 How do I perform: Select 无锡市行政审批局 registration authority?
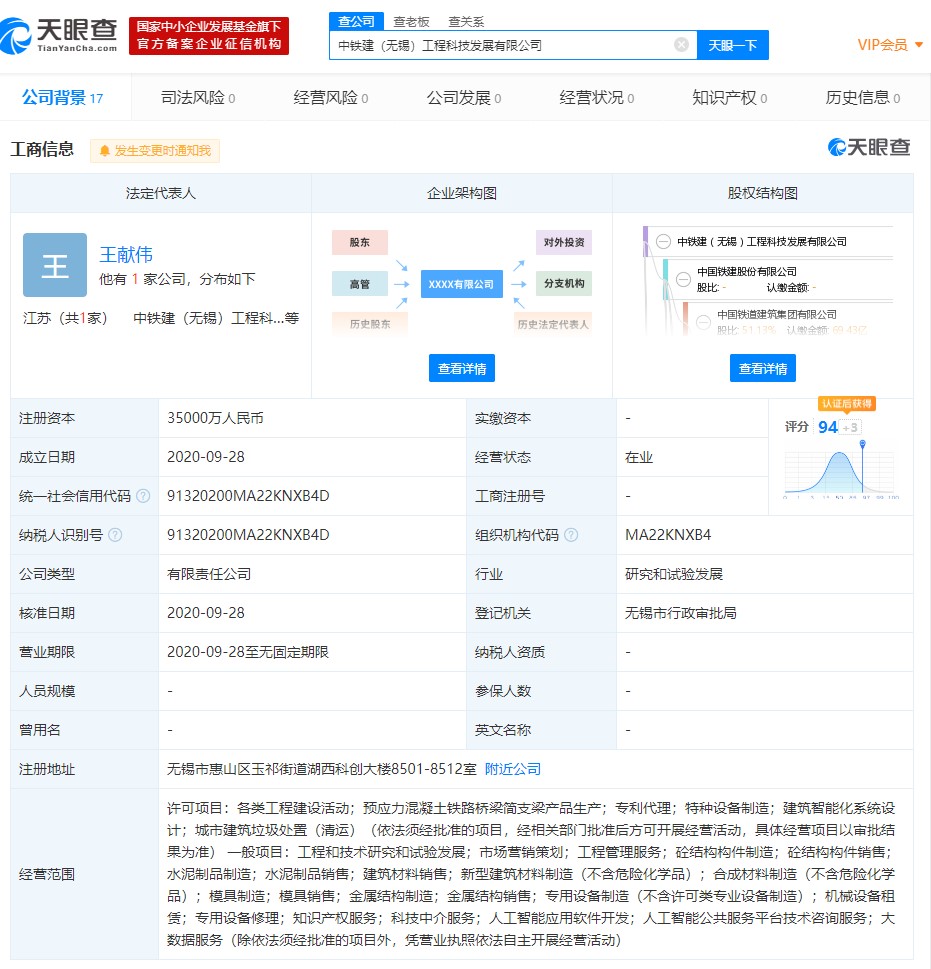coord(681,613)
